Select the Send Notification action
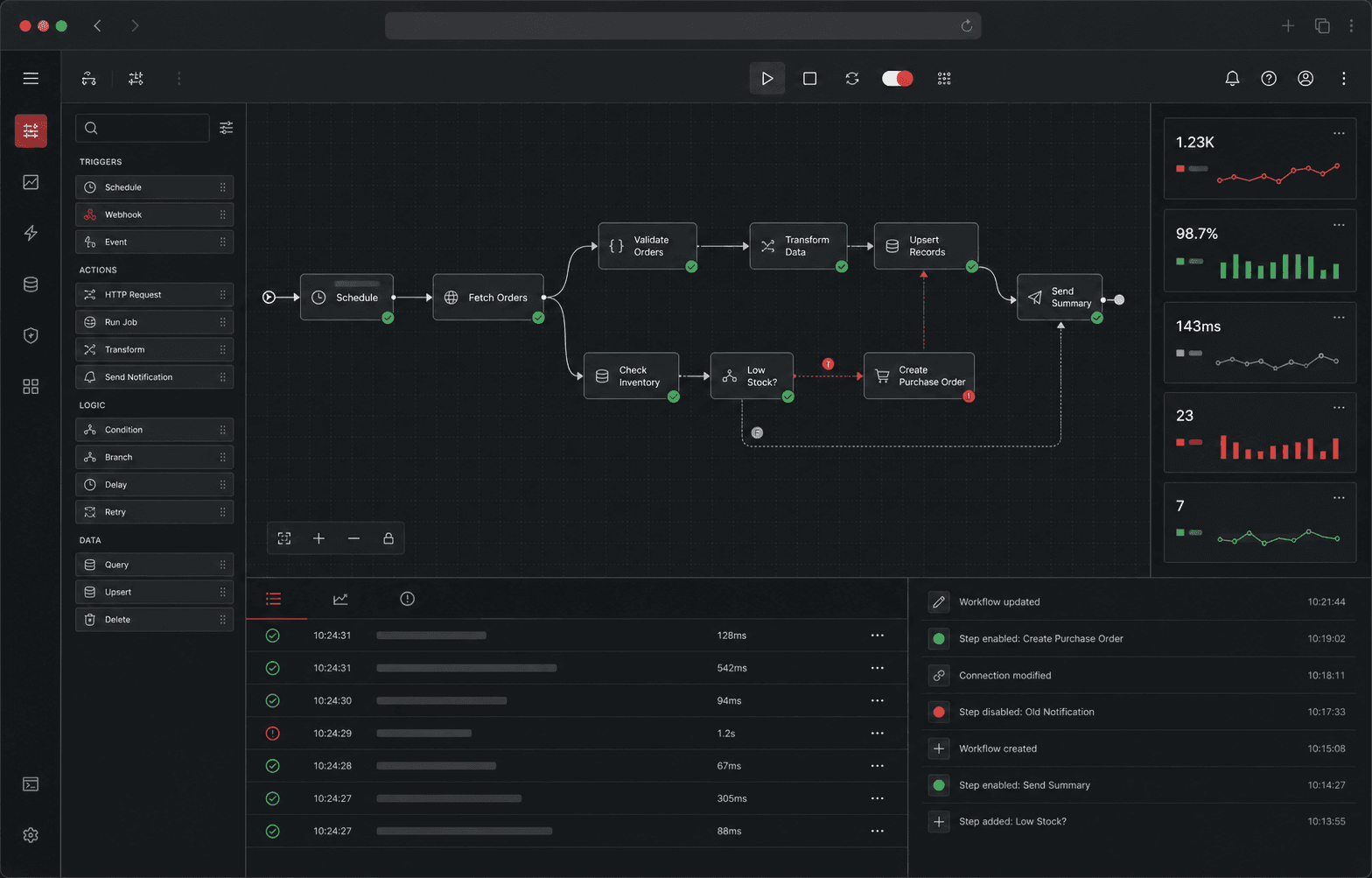The width and height of the screenshot is (1372, 878). [x=155, y=377]
